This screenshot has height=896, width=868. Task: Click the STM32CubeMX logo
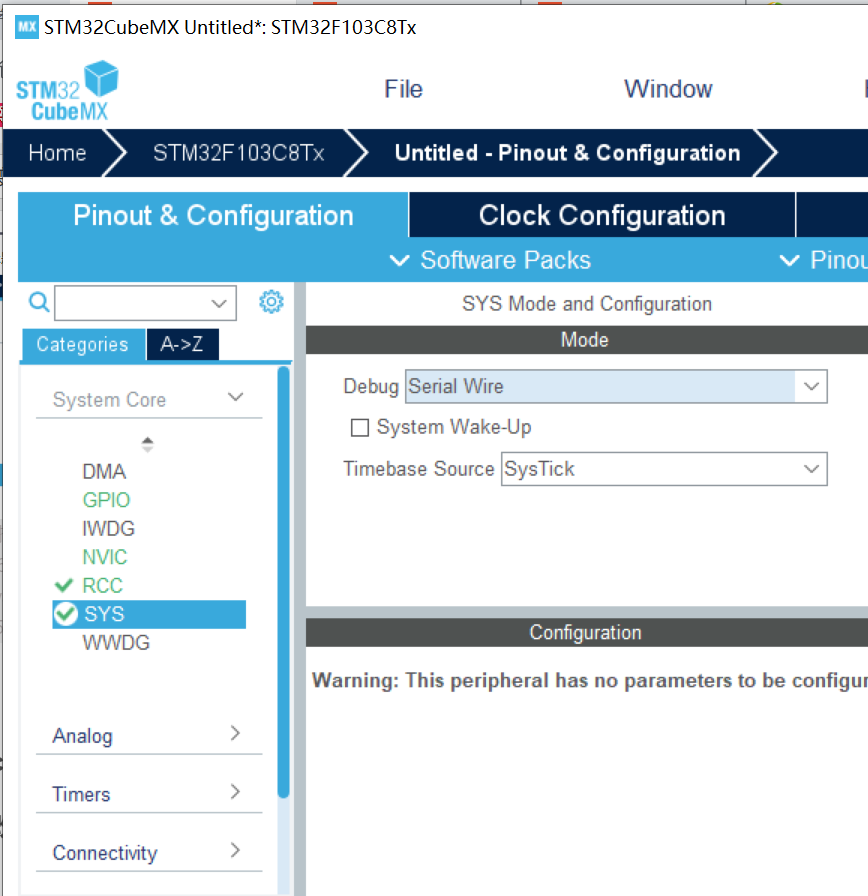tap(67, 91)
